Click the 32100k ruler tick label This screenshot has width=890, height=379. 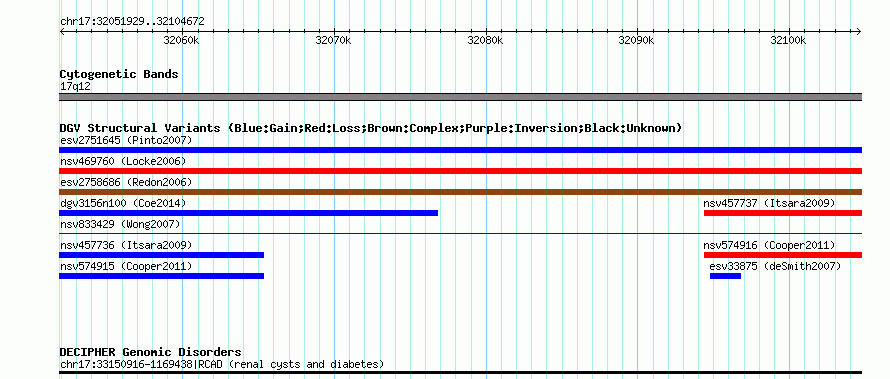click(788, 40)
